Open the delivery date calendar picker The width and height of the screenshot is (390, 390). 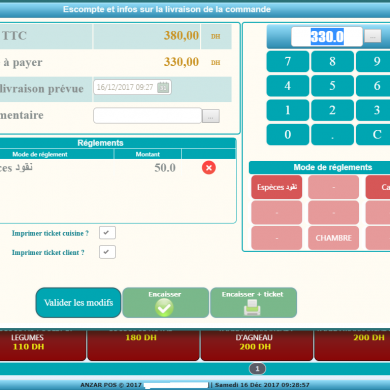pyautogui.click(x=163, y=87)
